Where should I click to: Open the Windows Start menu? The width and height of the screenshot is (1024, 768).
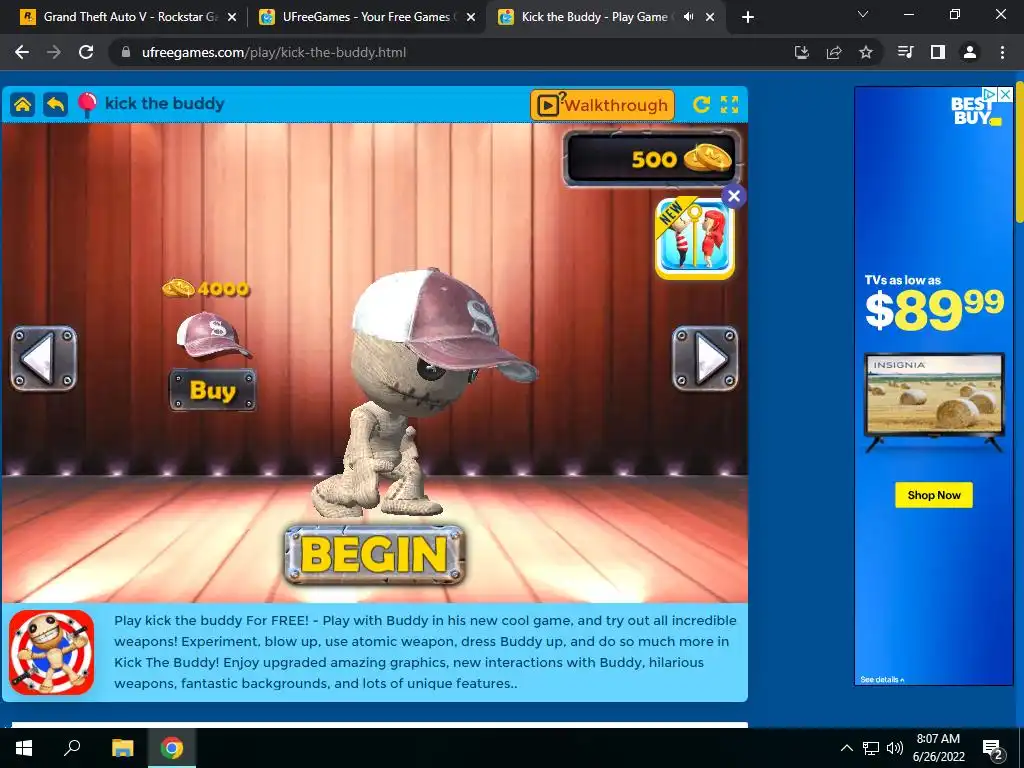tap(24, 748)
